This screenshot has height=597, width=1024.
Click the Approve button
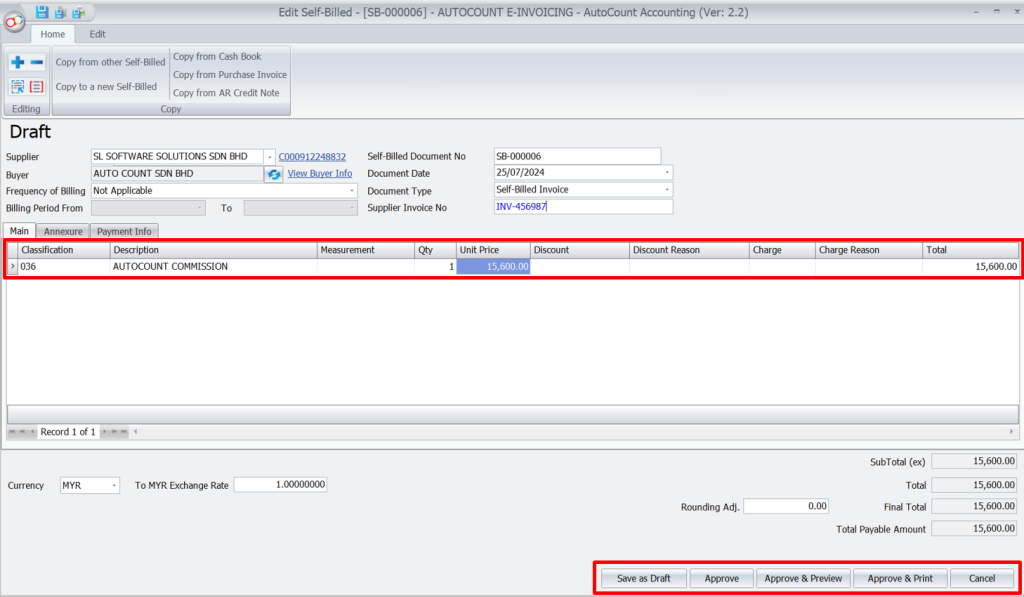[722, 578]
